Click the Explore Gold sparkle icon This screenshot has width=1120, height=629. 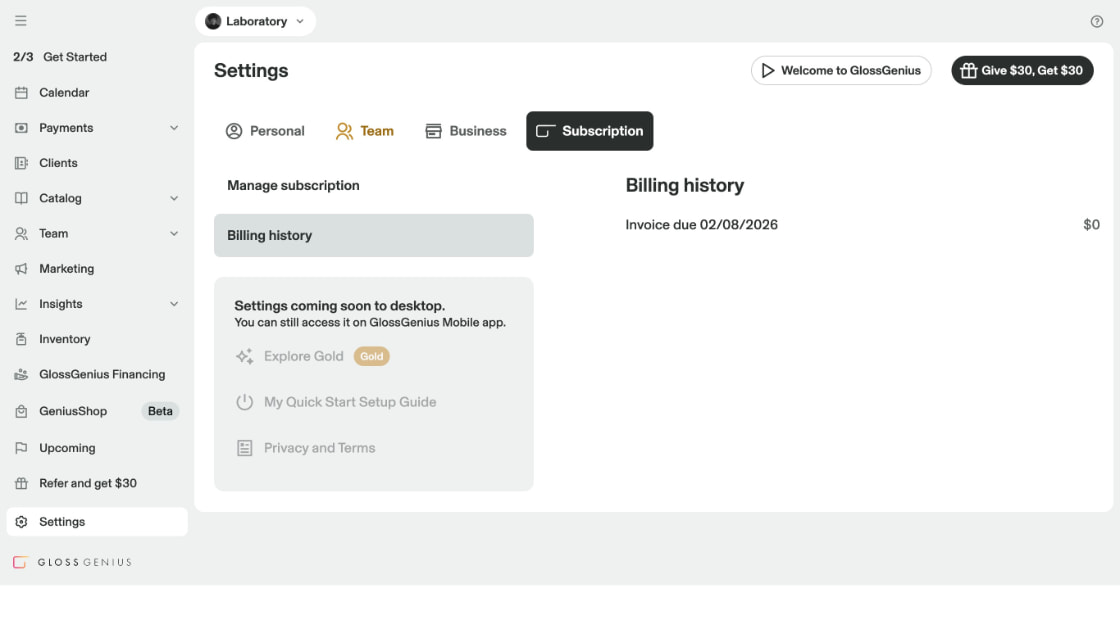244,356
